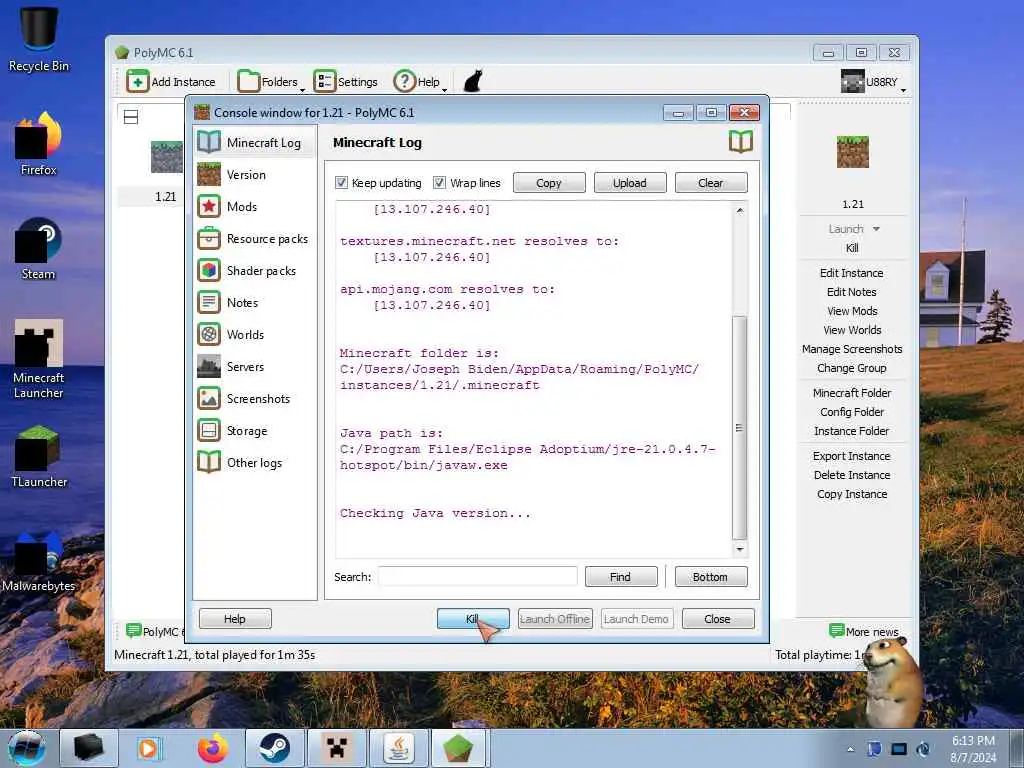Click the Kill button in console window
Viewport: 1024px width, 768px height.
click(x=473, y=618)
